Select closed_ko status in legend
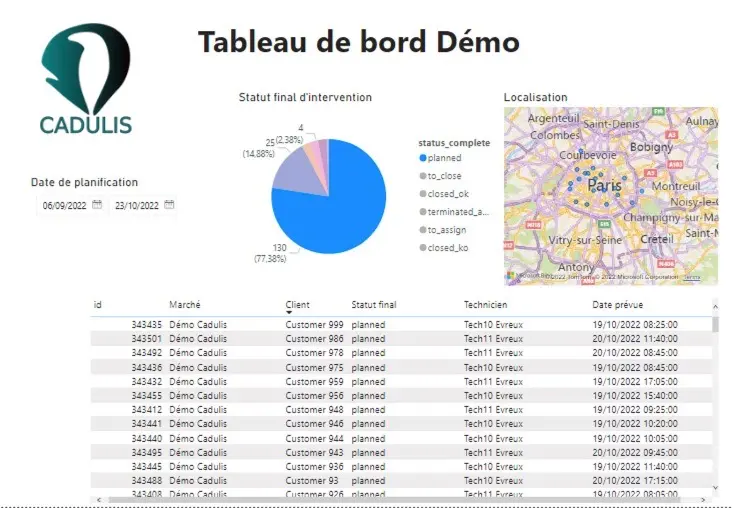This screenshot has height=508, width=732. pos(447,247)
